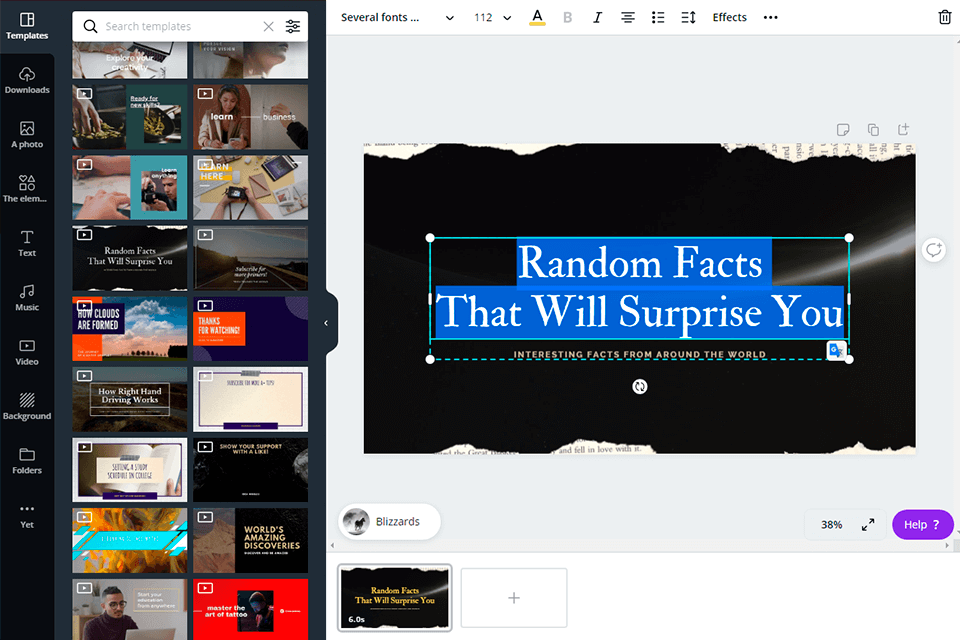960x640 pixels.
Task: Expand the font family dropdown
Action: (x=395, y=18)
